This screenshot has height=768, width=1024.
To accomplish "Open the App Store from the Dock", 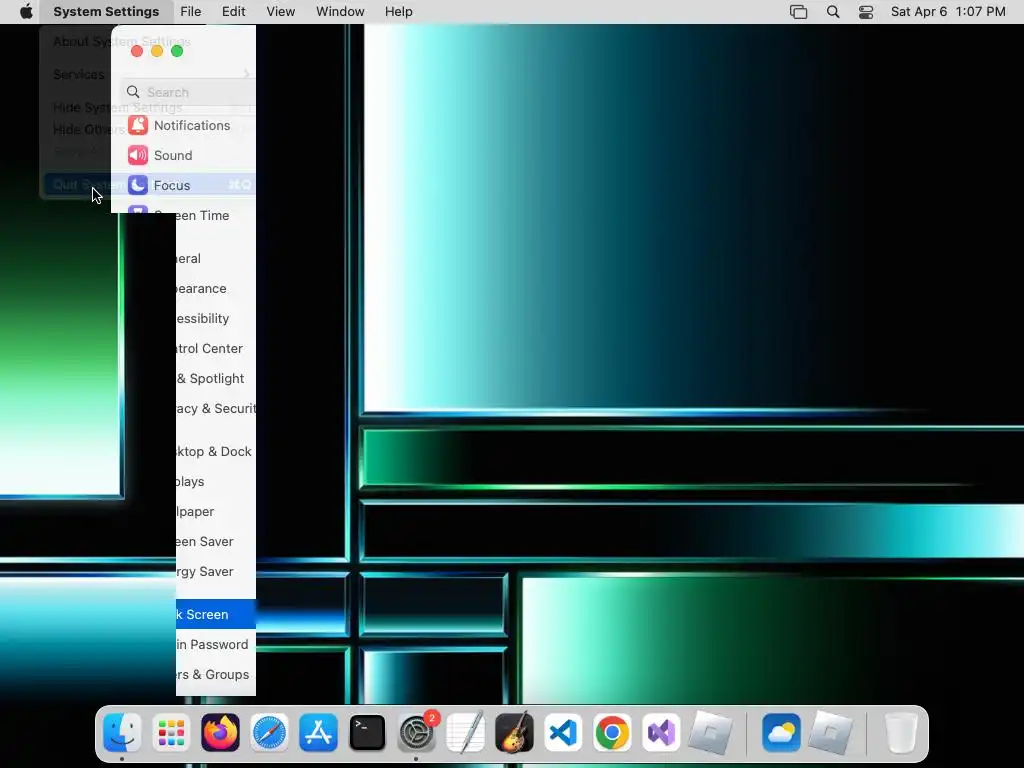I will 318,733.
